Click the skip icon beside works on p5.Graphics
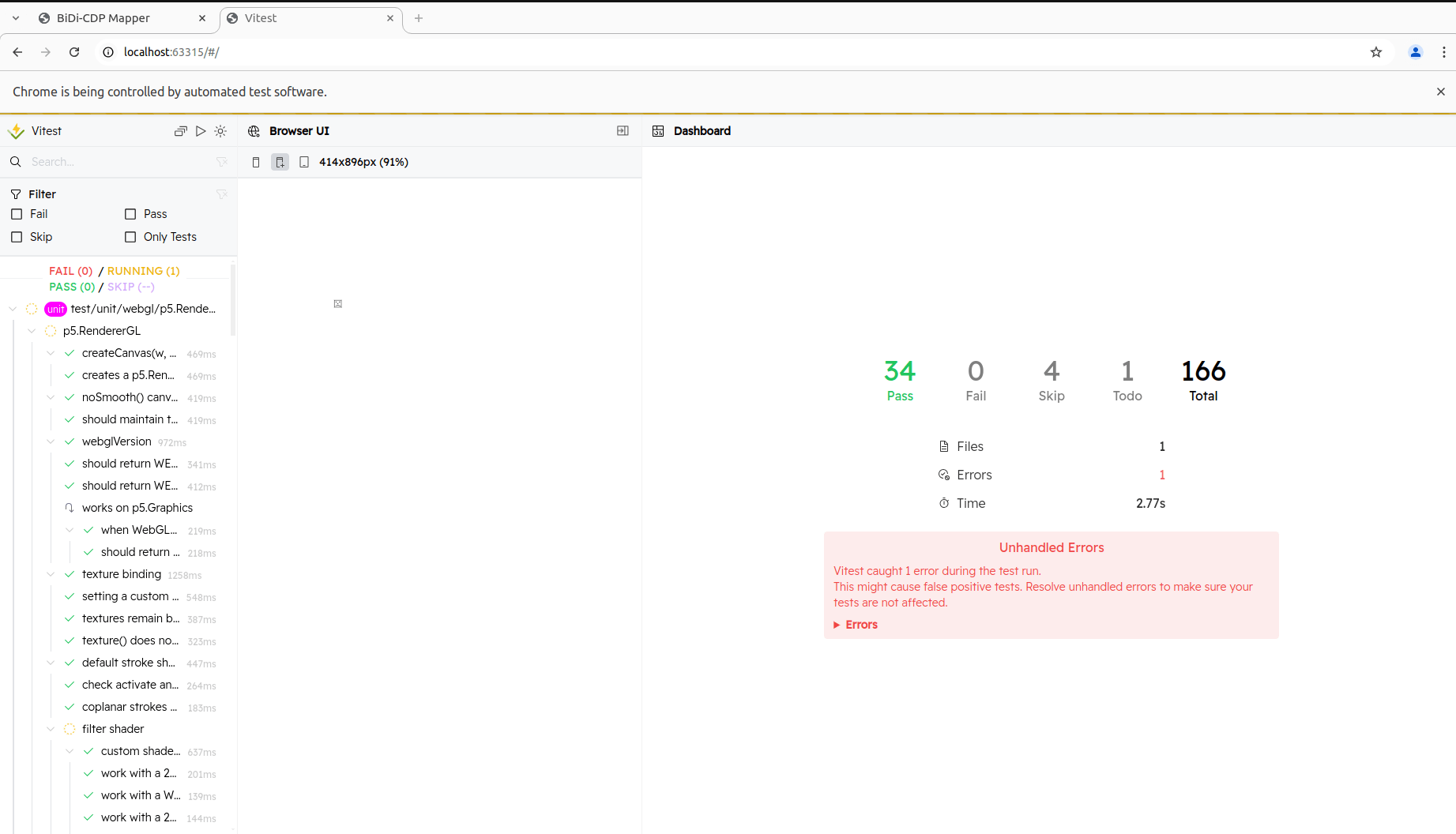This screenshot has height=834, width=1456. [x=70, y=508]
